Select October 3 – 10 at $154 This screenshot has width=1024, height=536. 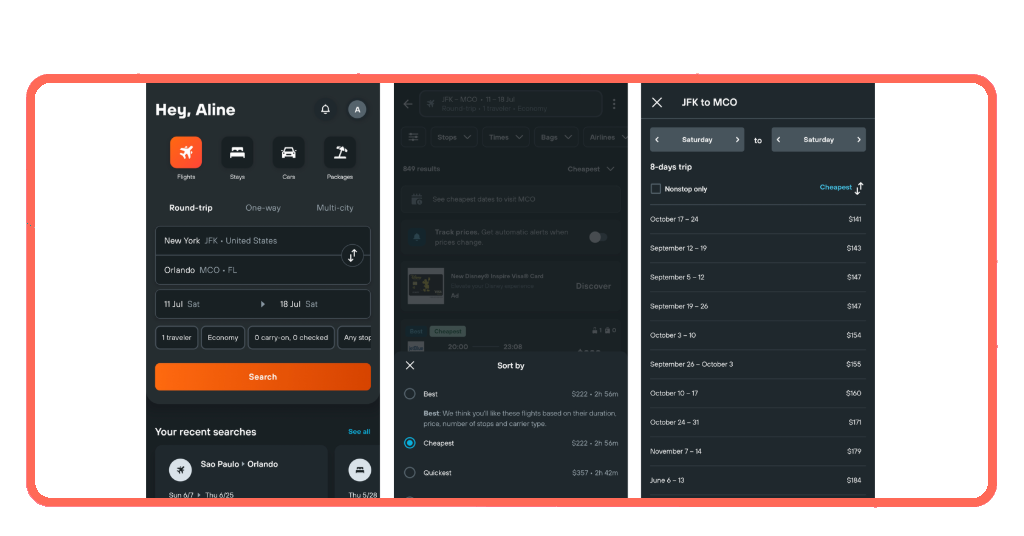[756, 335]
